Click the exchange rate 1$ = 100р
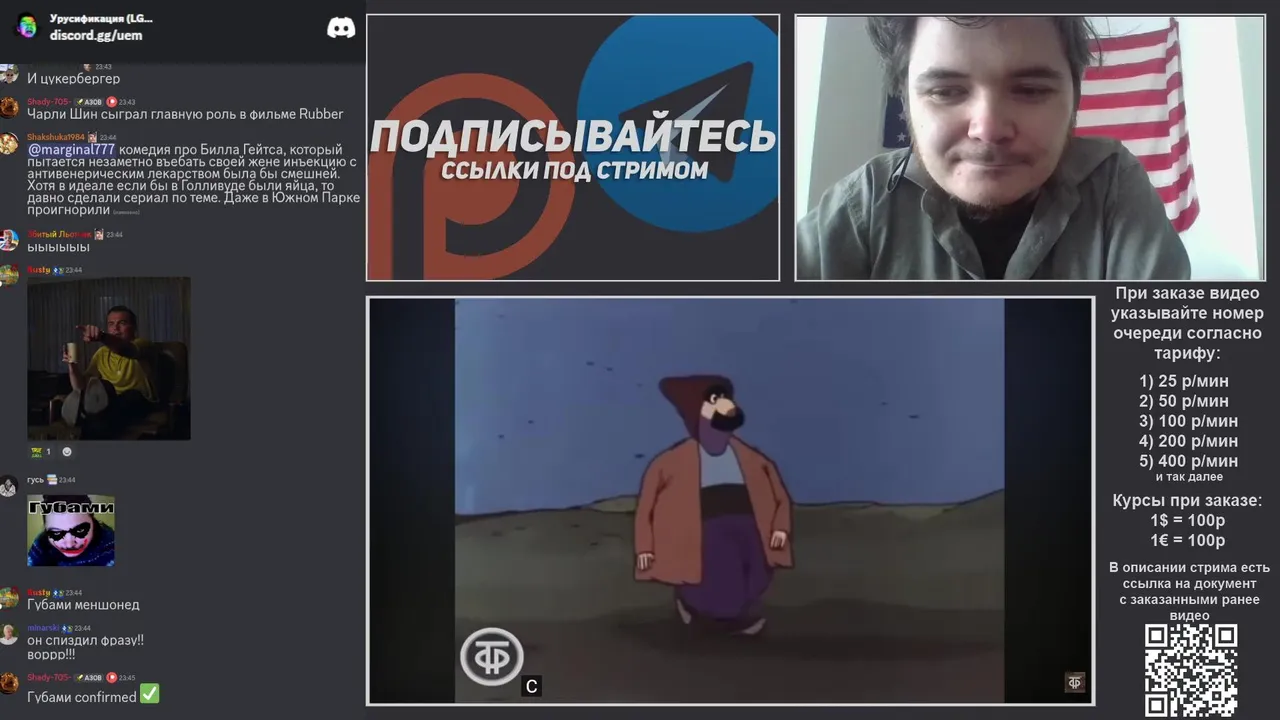This screenshot has height=720, width=1280. coord(1188,521)
